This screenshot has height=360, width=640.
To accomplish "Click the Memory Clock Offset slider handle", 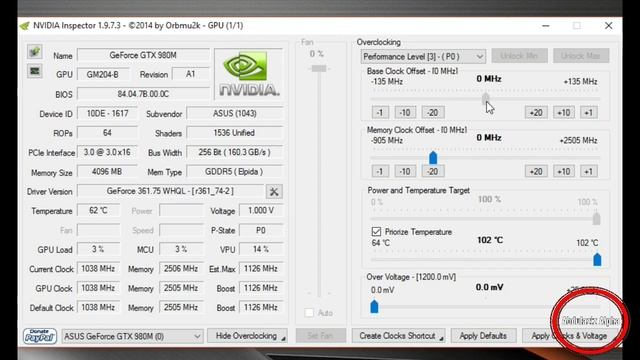I will pyautogui.click(x=433, y=157).
